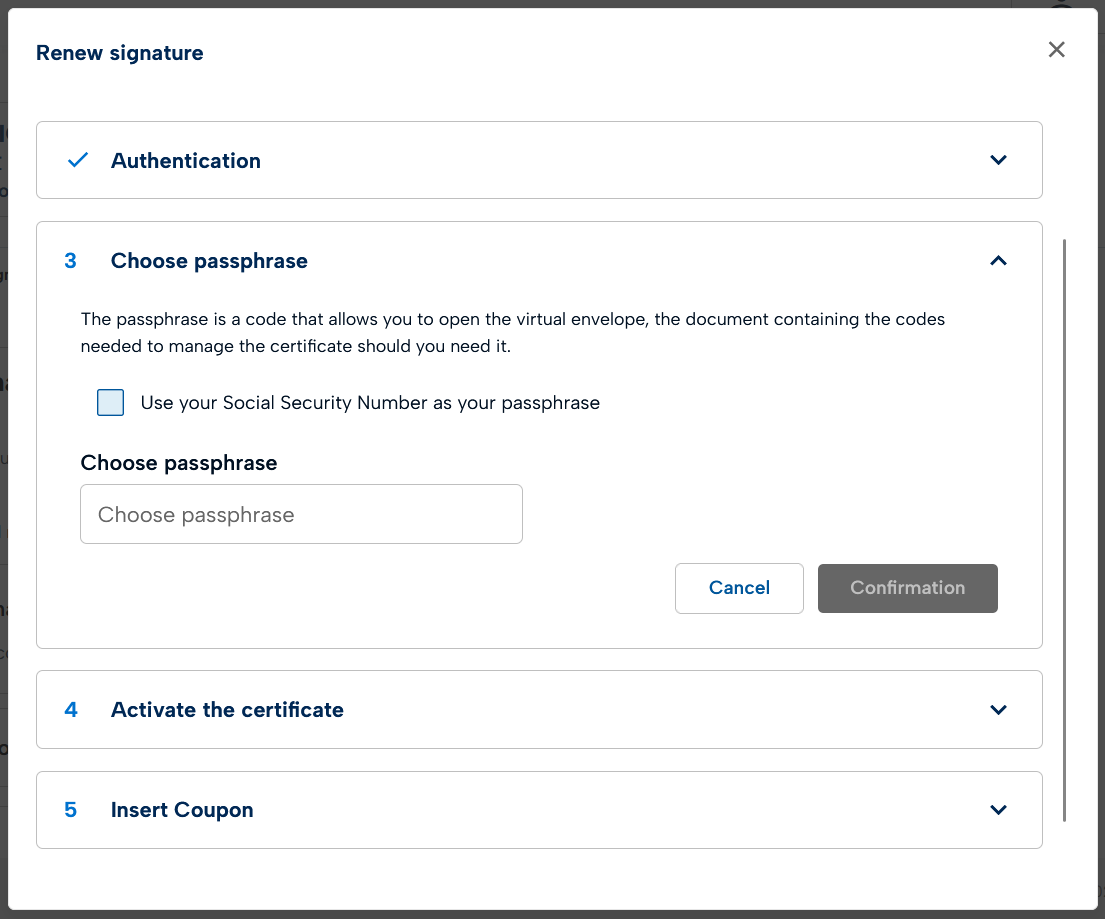Expand the Insert Coupon chevron
The image size is (1105, 919).
[997, 810]
